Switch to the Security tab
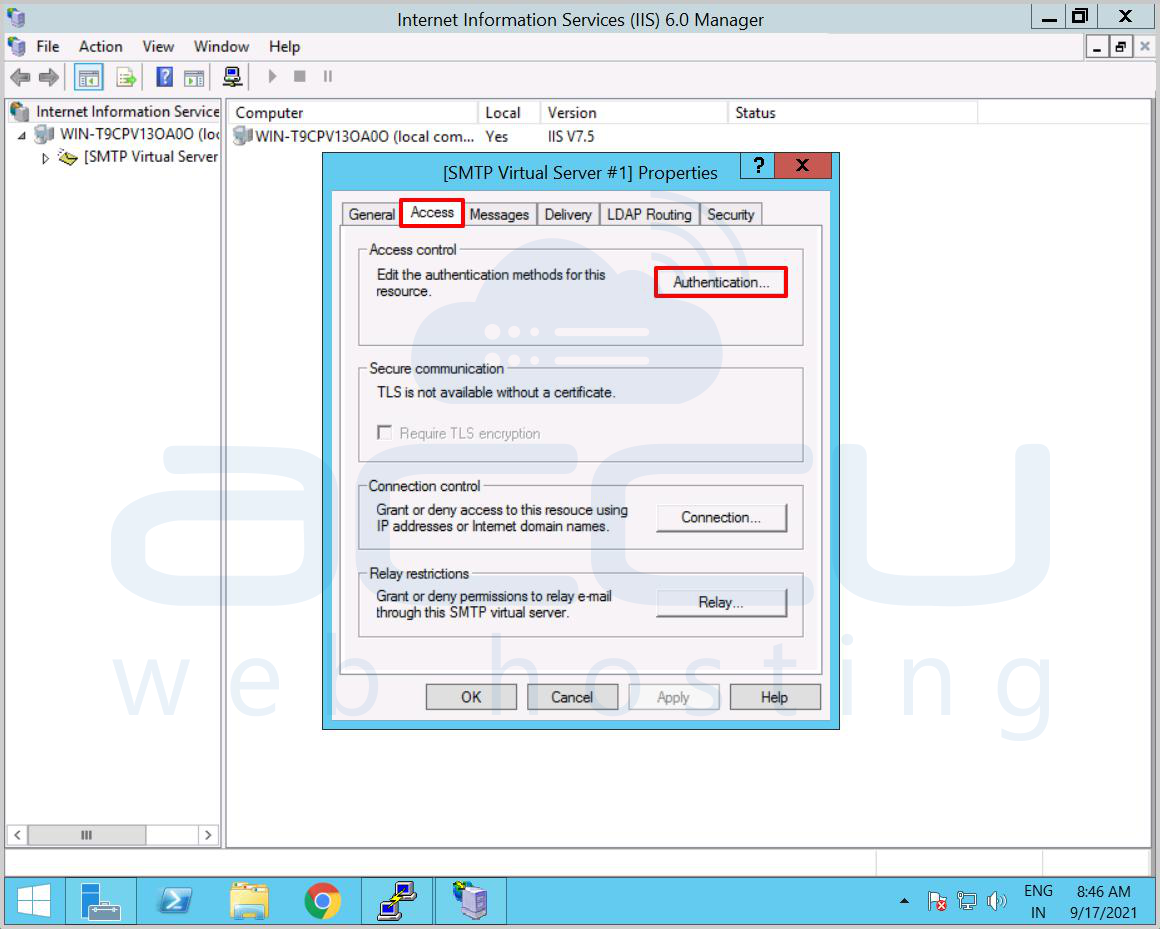The width and height of the screenshot is (1160, 929). point(730,214)
